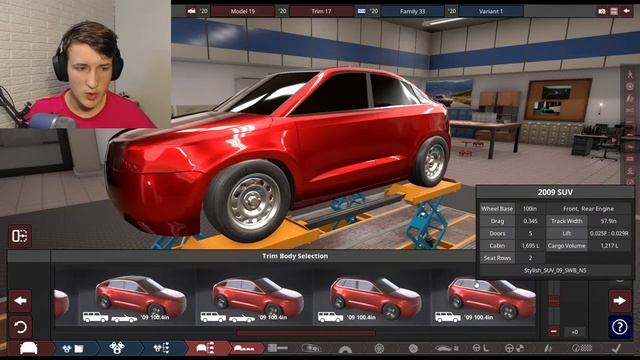This screenshot has width=640, height=360.
Task: Click the drivetrain car outline icon
Action: click(x=311, y=348)
